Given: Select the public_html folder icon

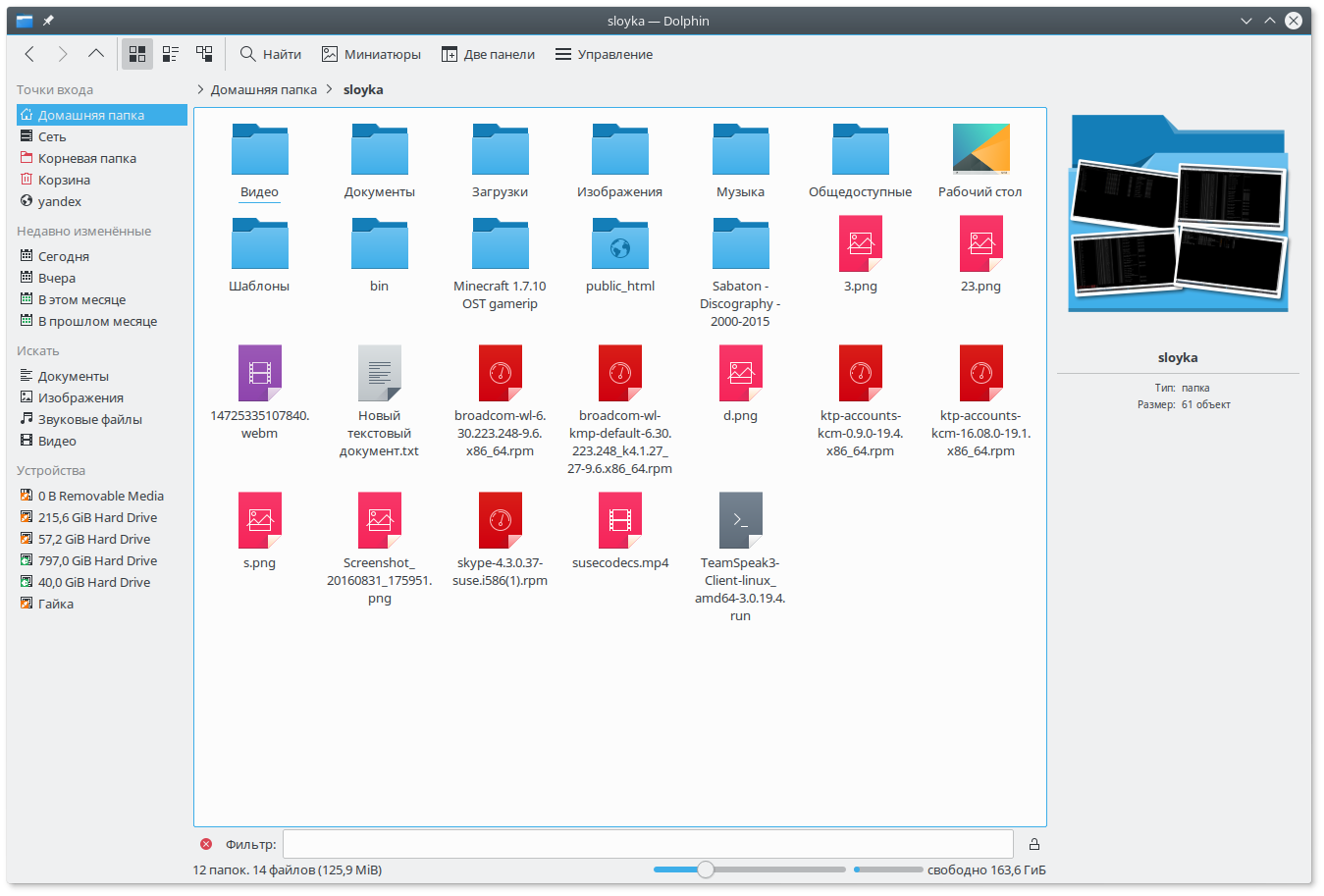Looking at the screenshot, I should (x=620, y=243).
